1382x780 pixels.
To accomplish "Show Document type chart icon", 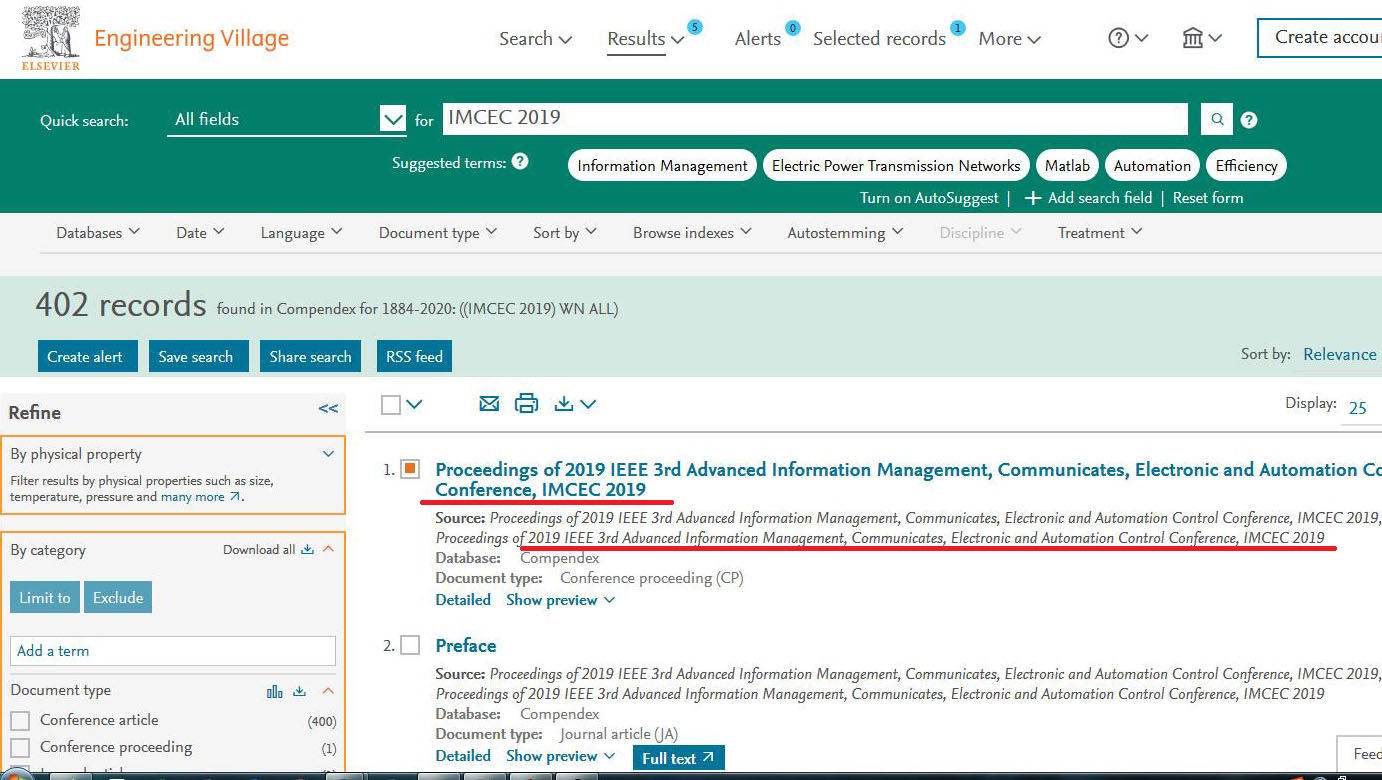I will click(x=275, y=691).
